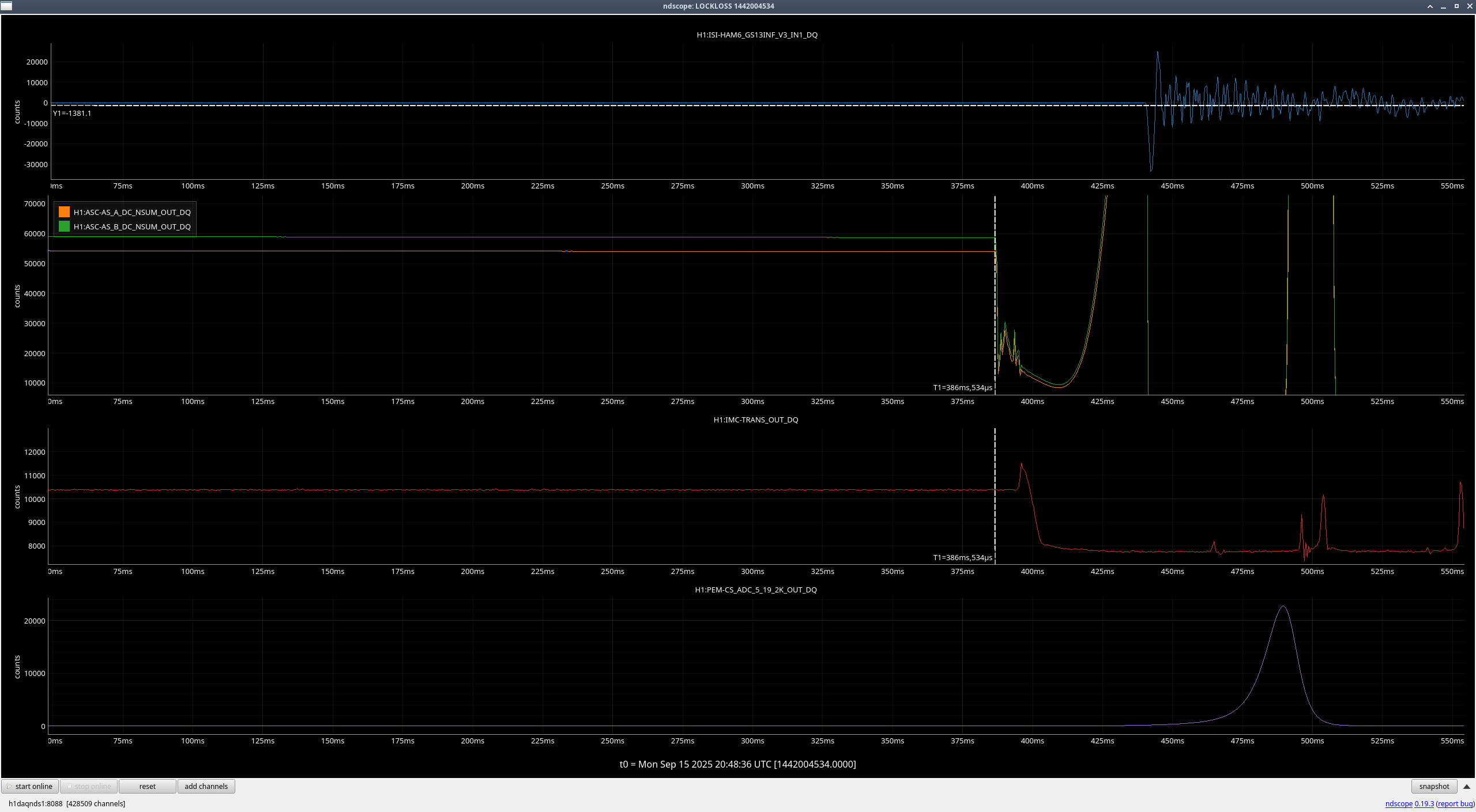Open the window menu icon in the title bar
The width and height of the screenshot is (1476, 812).
tap(6, 6)
